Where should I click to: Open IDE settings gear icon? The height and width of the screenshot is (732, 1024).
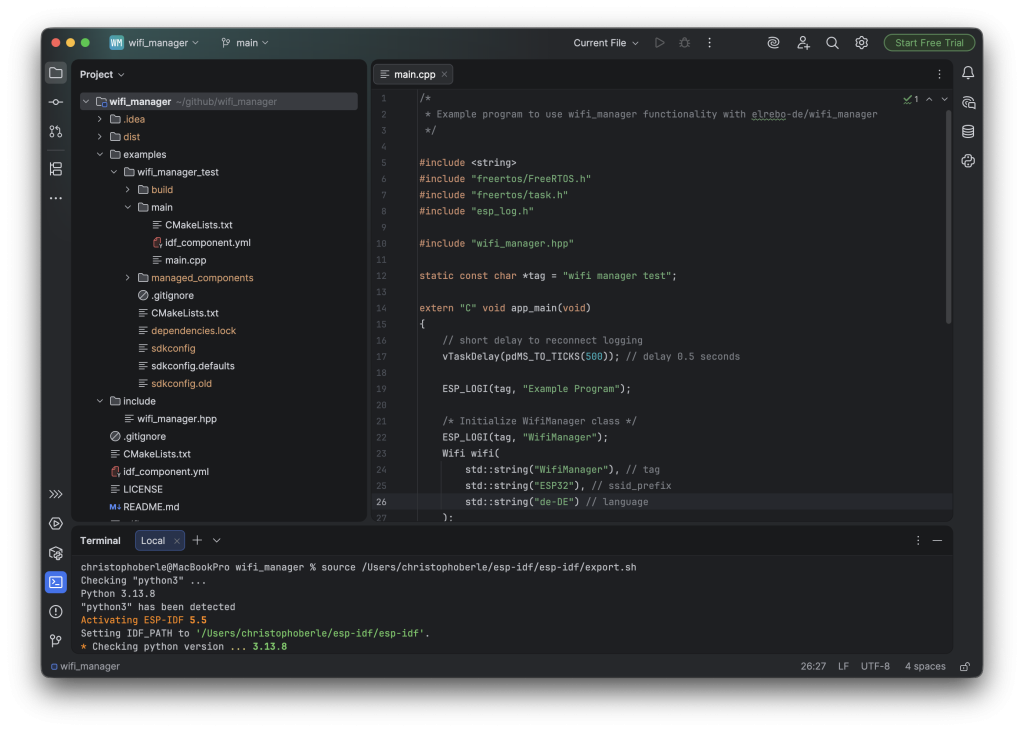(861, 43)
